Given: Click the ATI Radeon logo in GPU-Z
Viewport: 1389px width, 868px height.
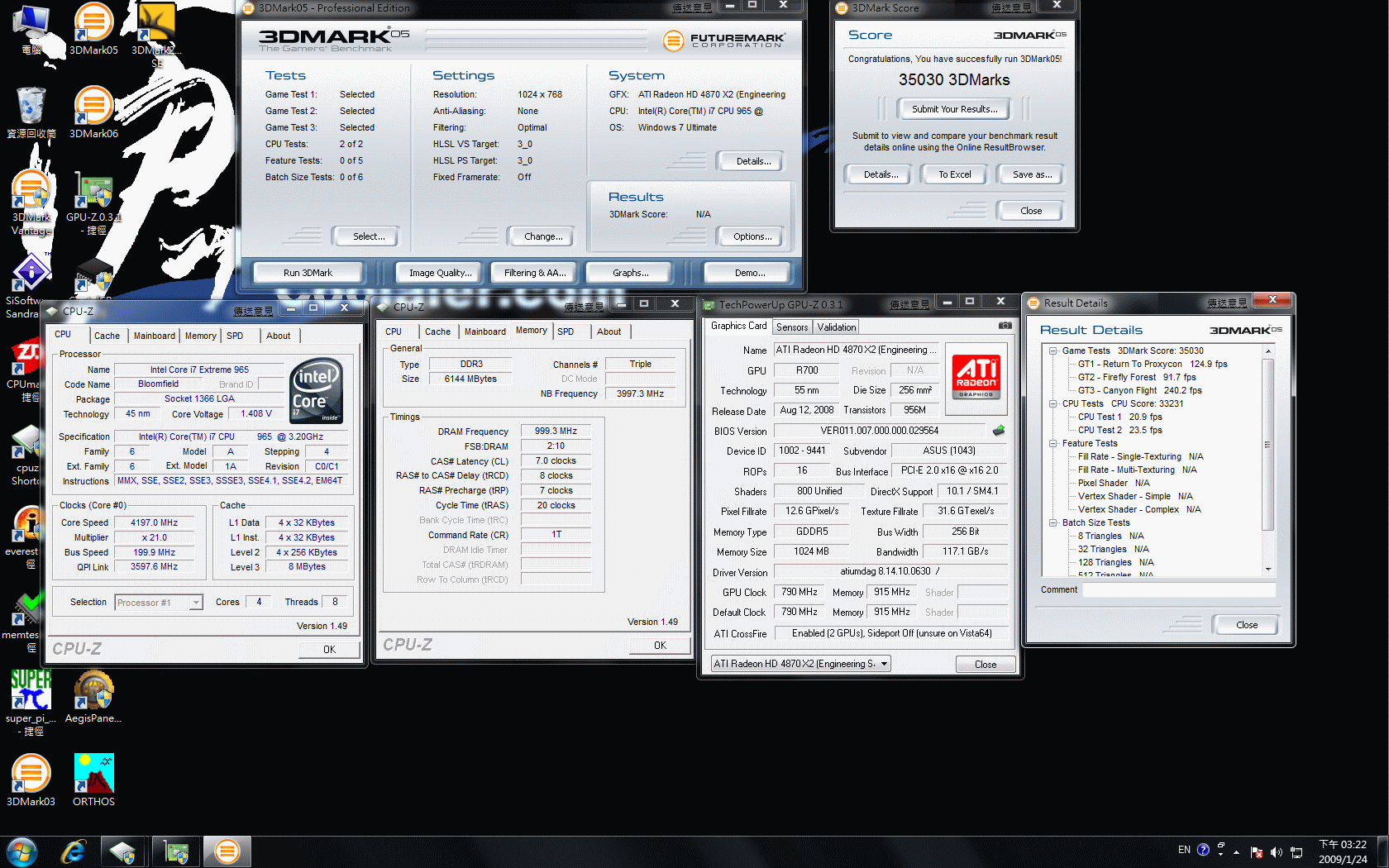Looking at the screenshot, I should [976, 376].
